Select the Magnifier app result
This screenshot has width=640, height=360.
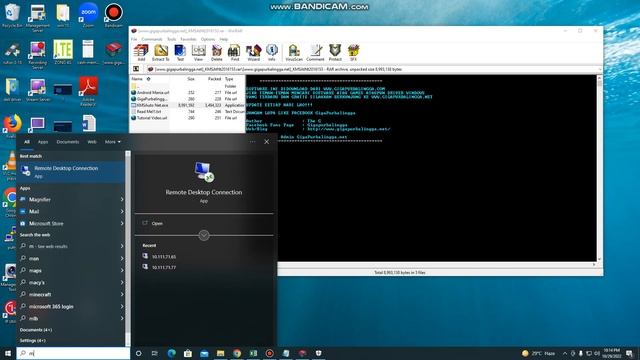point(67,199)
